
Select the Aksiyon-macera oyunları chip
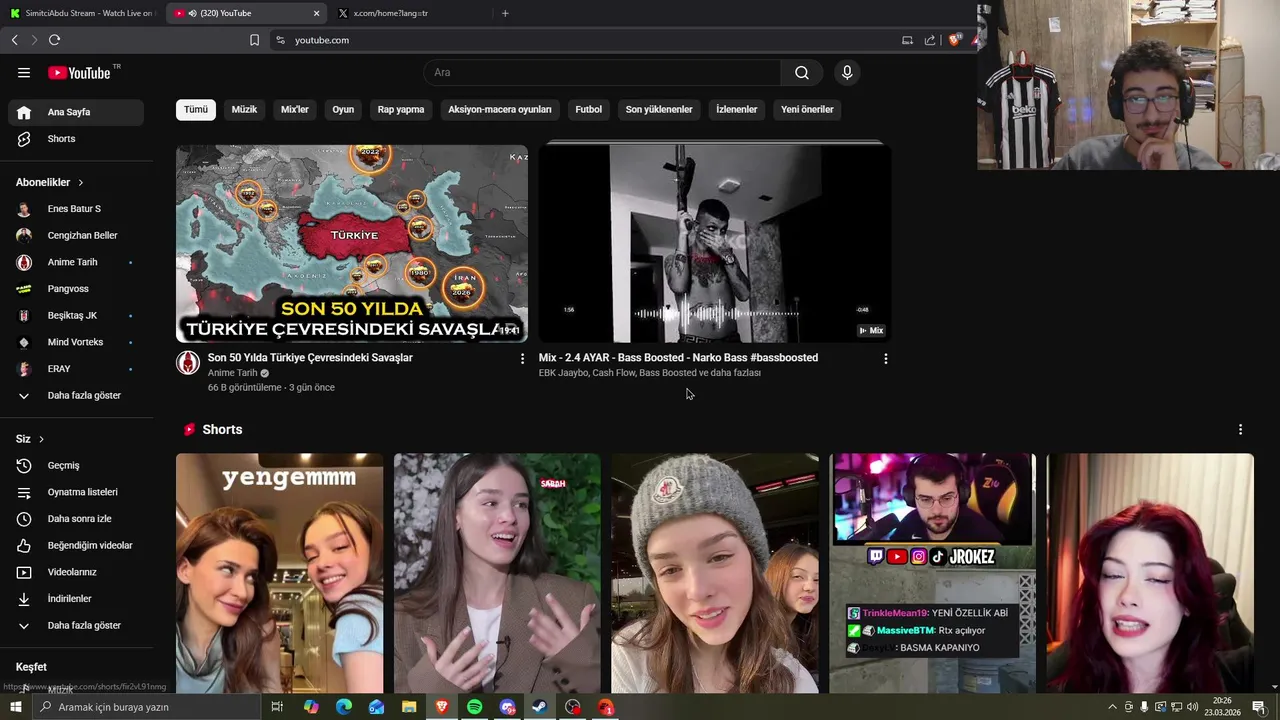coord(500,109)
